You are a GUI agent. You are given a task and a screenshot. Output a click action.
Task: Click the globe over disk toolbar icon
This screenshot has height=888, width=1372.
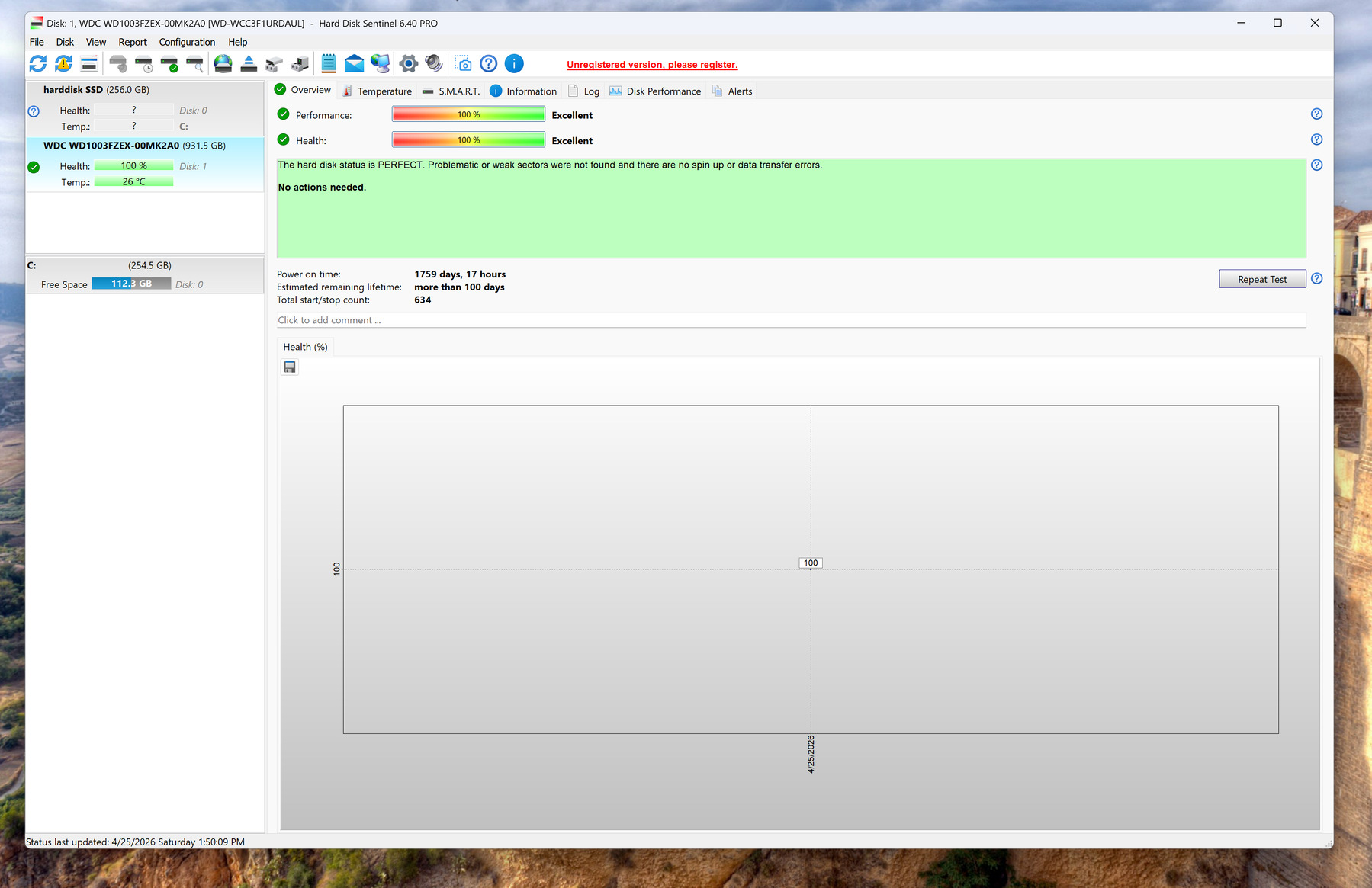pos(223,64)
